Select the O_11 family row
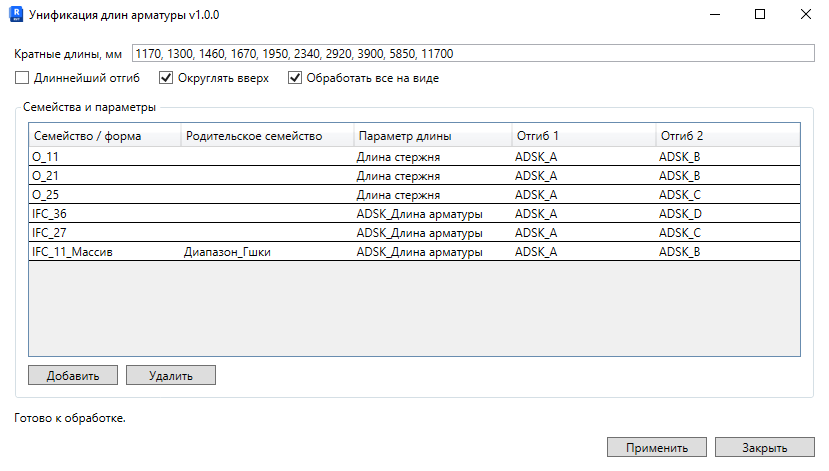Screen dimensions: 829x471 point(414,156)
